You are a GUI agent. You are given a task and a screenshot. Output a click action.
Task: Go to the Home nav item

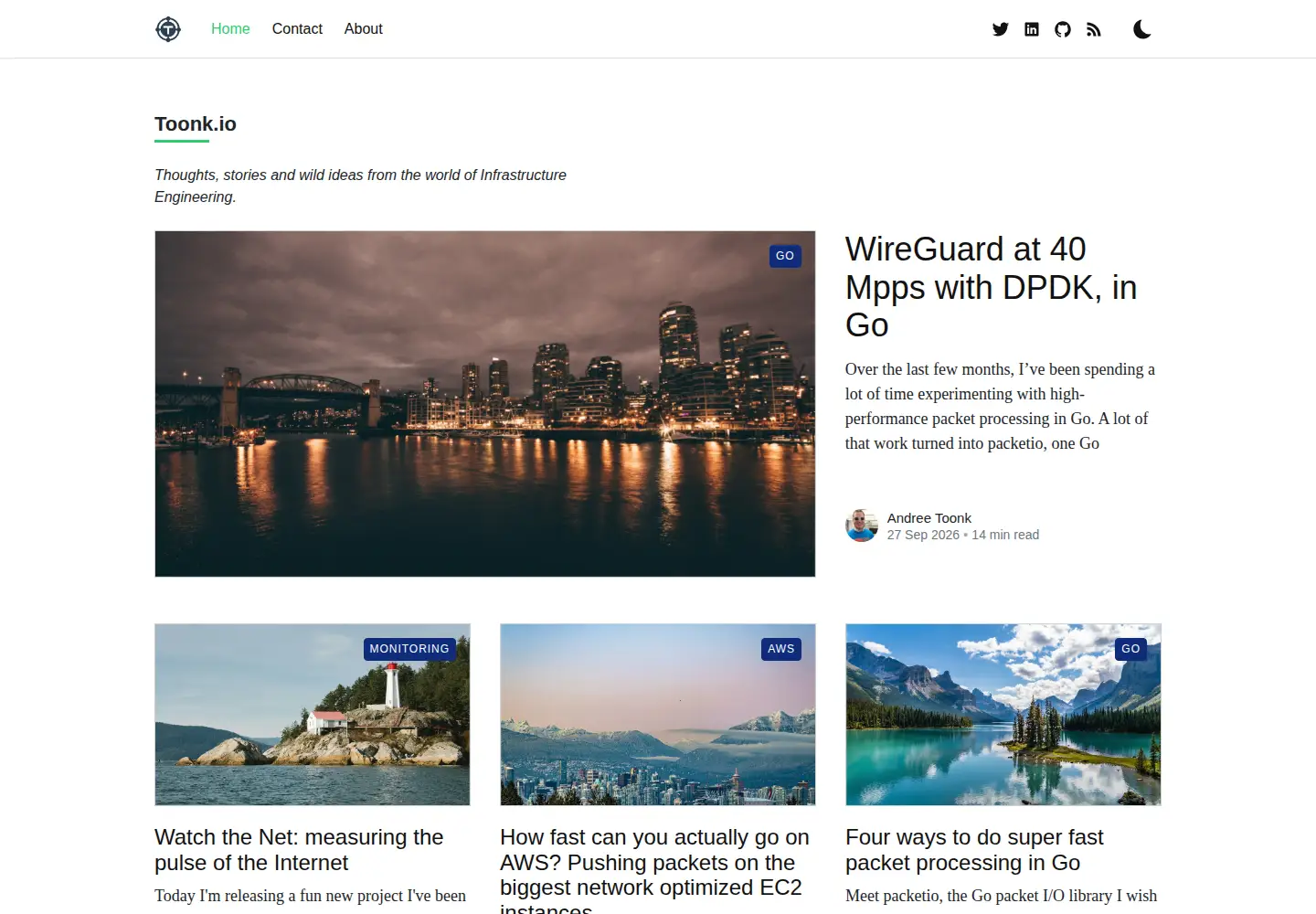tap(230, 29)
